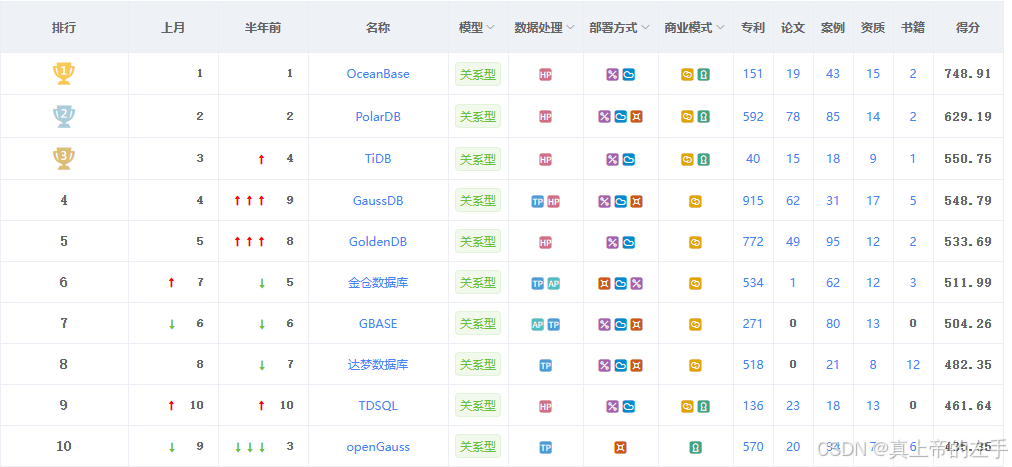Screen dimensions: 1012x467
Task: Click the silver second-place trophy icon
Action: pyautogui.click(x=63, y=116)
